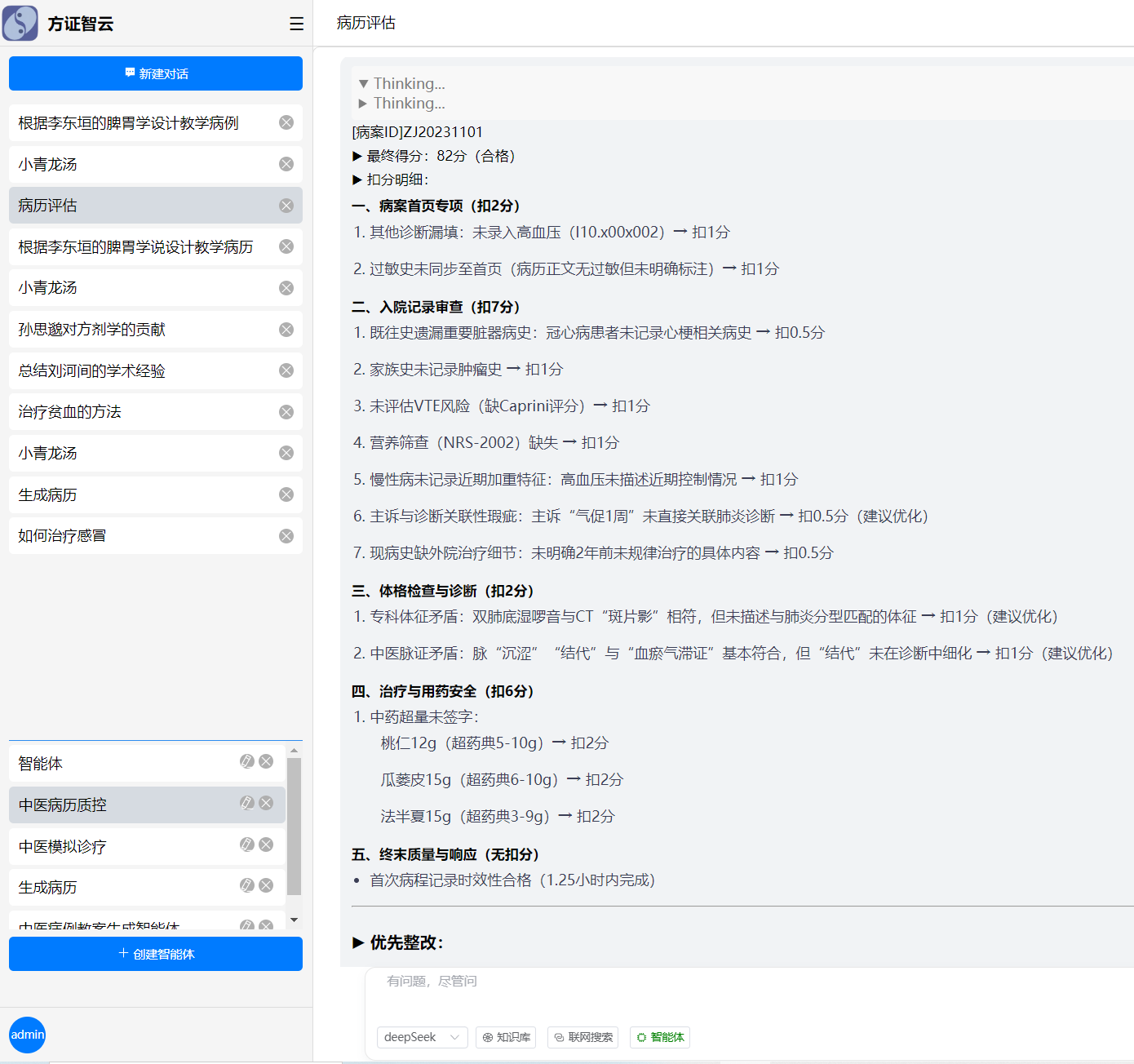Toggle the 知识库 knowledge base option

(x=506, y=1037)
